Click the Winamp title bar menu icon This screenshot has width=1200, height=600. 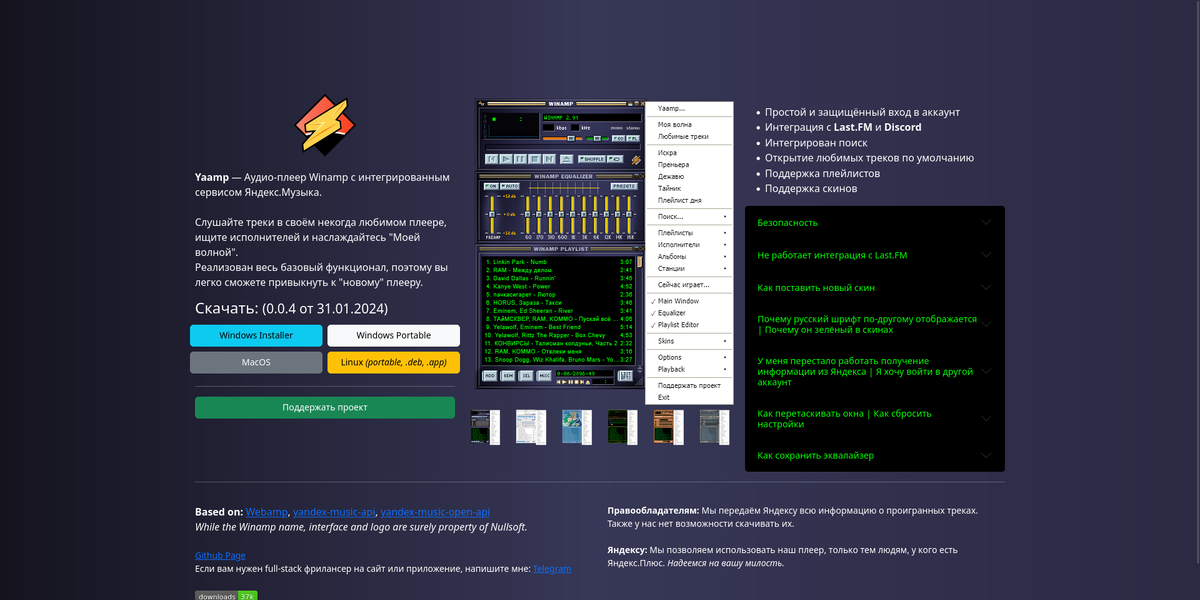(481, 103)
